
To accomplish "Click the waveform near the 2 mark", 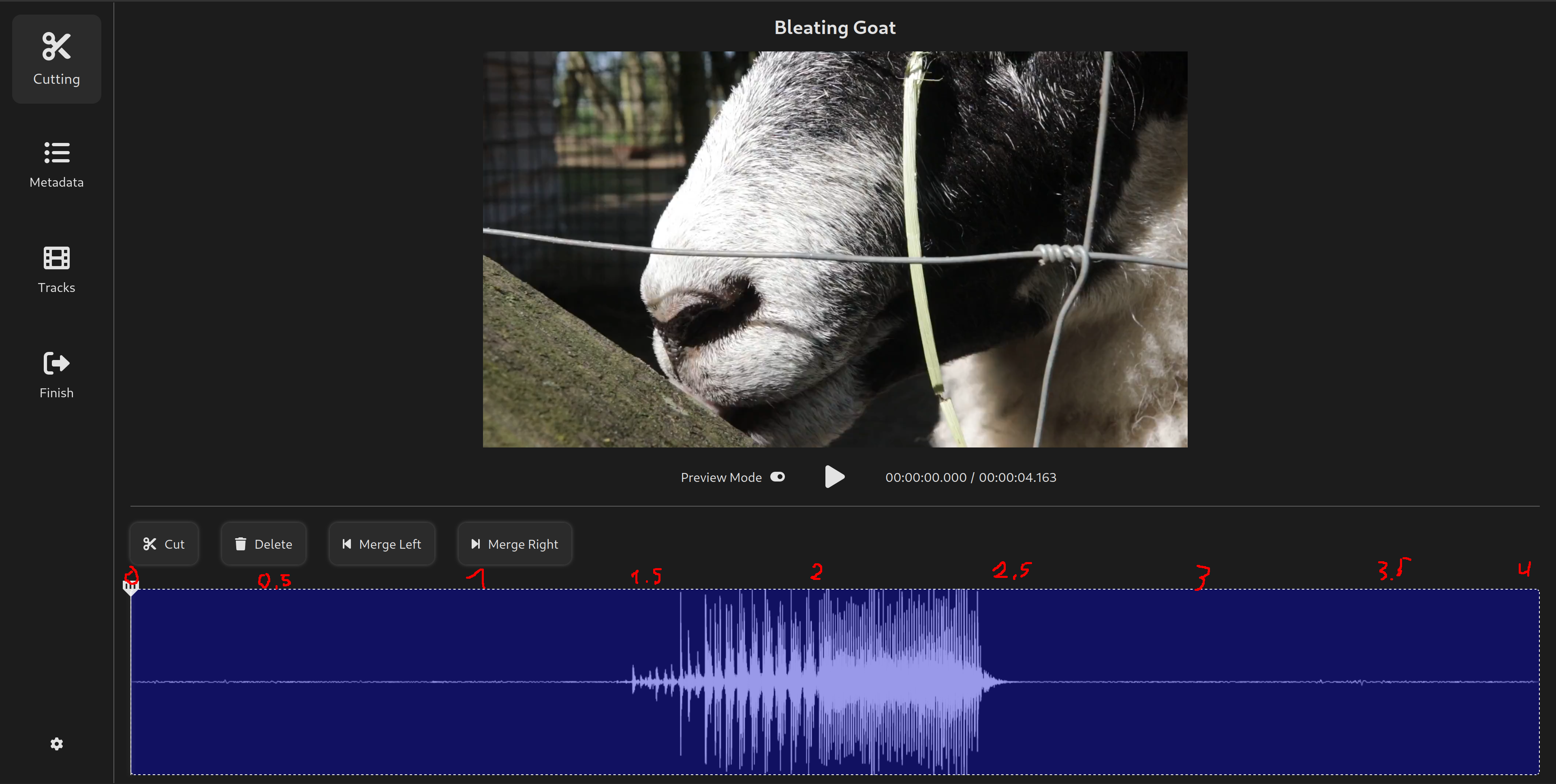I will tap(816, 682).
